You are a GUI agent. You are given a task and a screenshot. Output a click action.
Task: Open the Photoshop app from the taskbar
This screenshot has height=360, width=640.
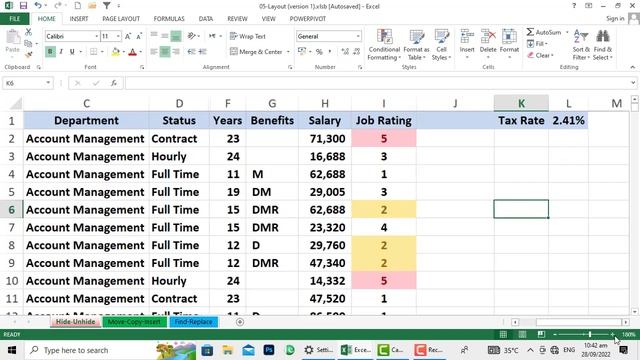point(269,350)
